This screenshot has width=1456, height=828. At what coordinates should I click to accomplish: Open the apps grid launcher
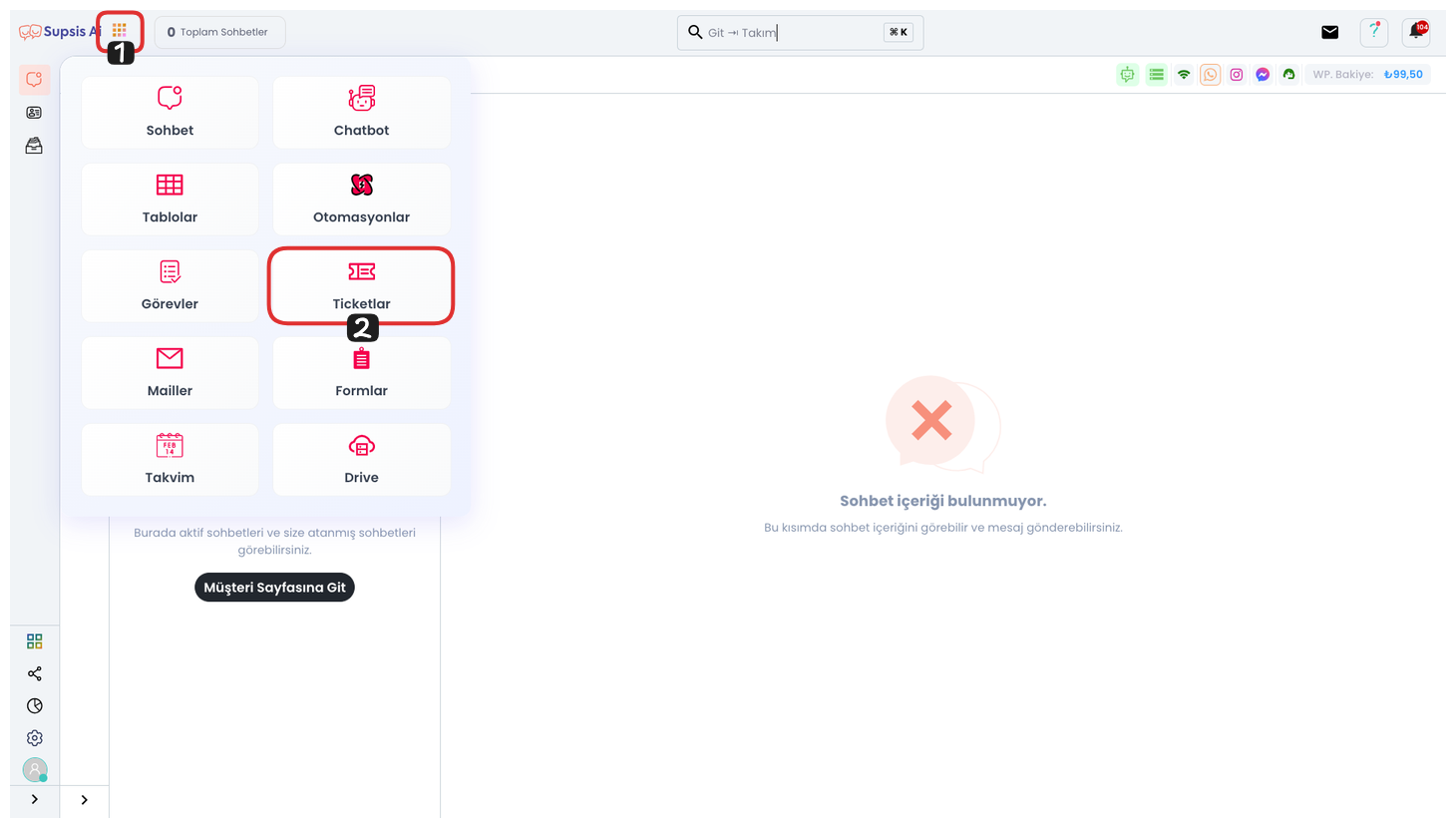point(120,31)
